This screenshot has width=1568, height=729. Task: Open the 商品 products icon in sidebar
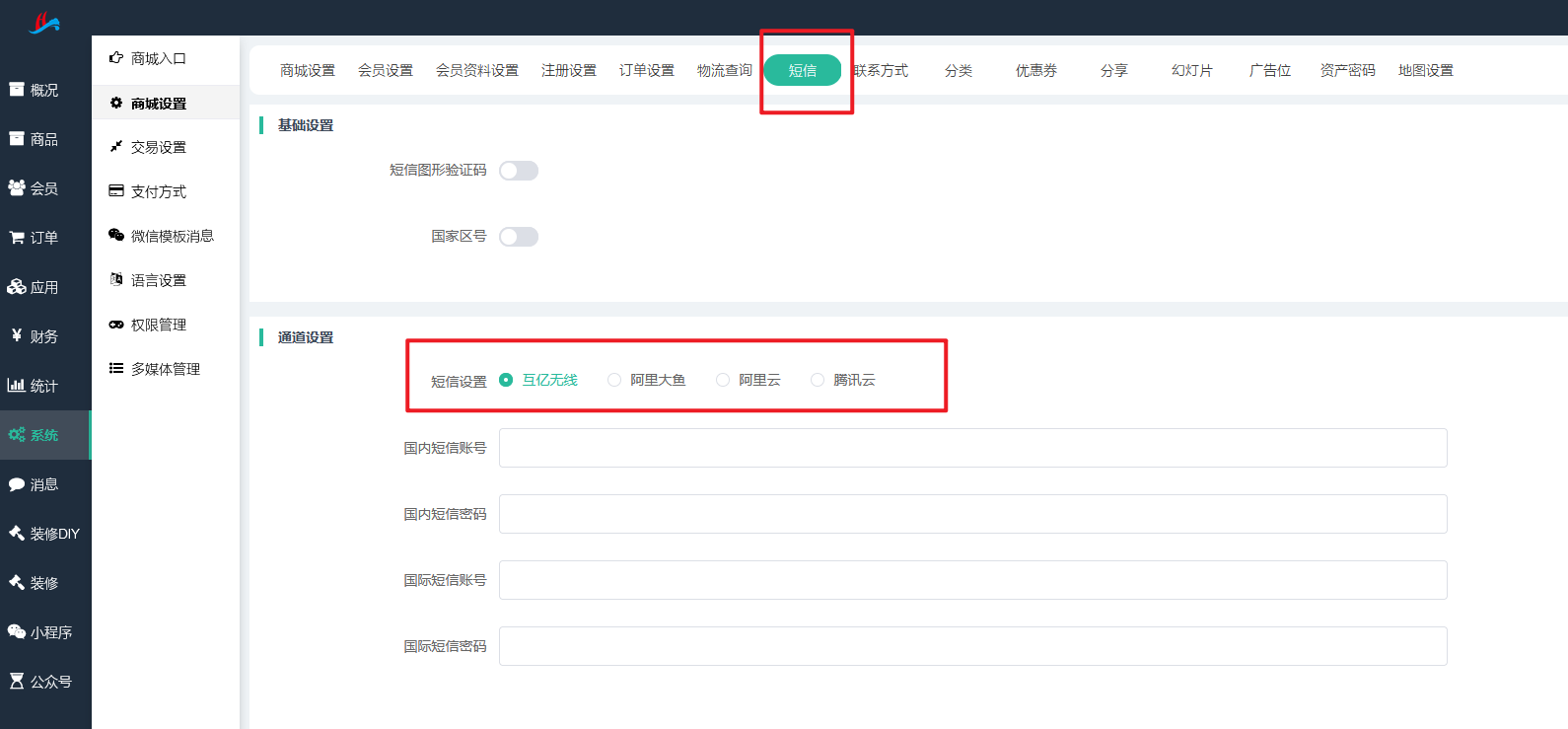coord(17,139)
